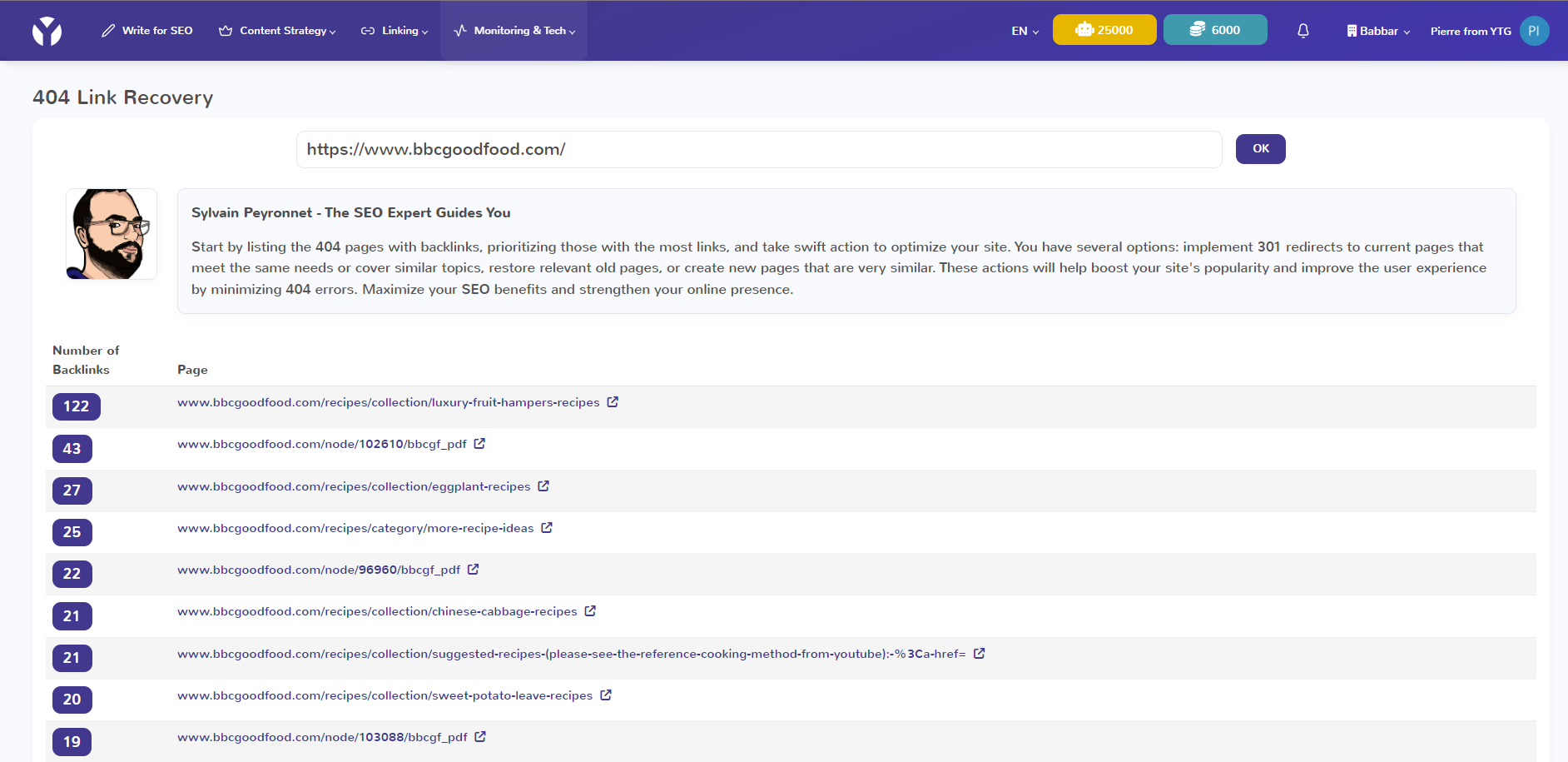Expand the Linking dropdown menu
Screen dimensions: 1568x762
[x=394, y=31]
